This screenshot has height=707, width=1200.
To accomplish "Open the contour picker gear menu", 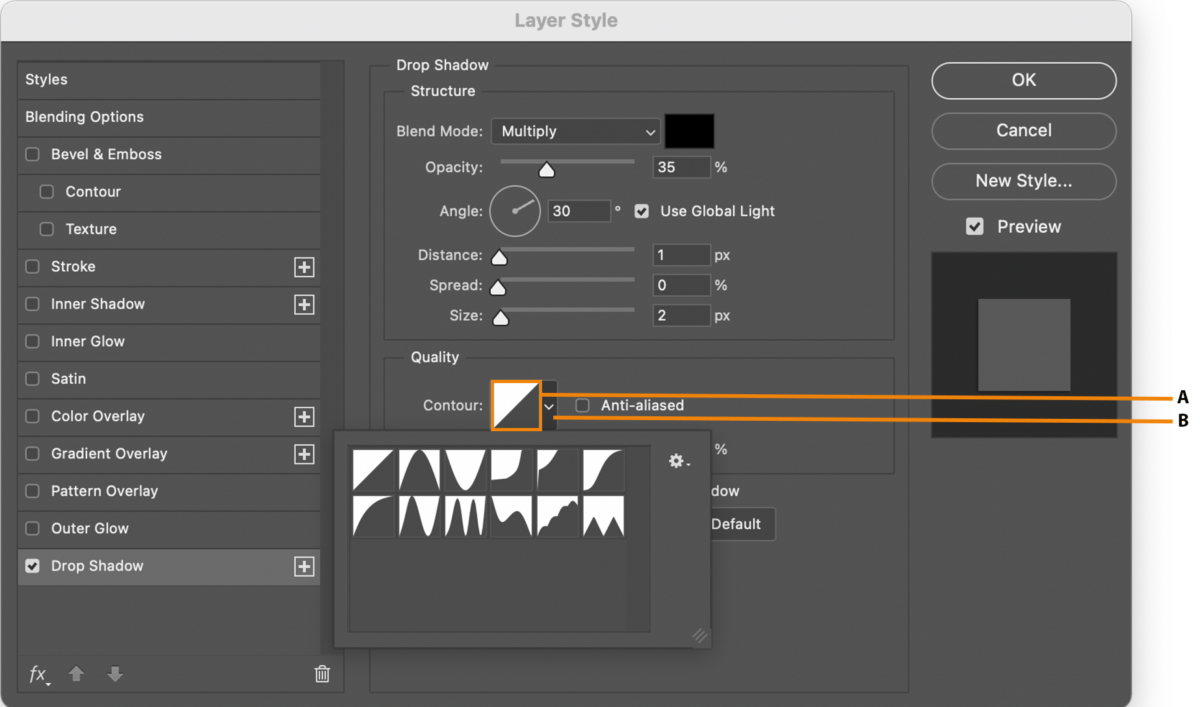I will tap(676, 461).
